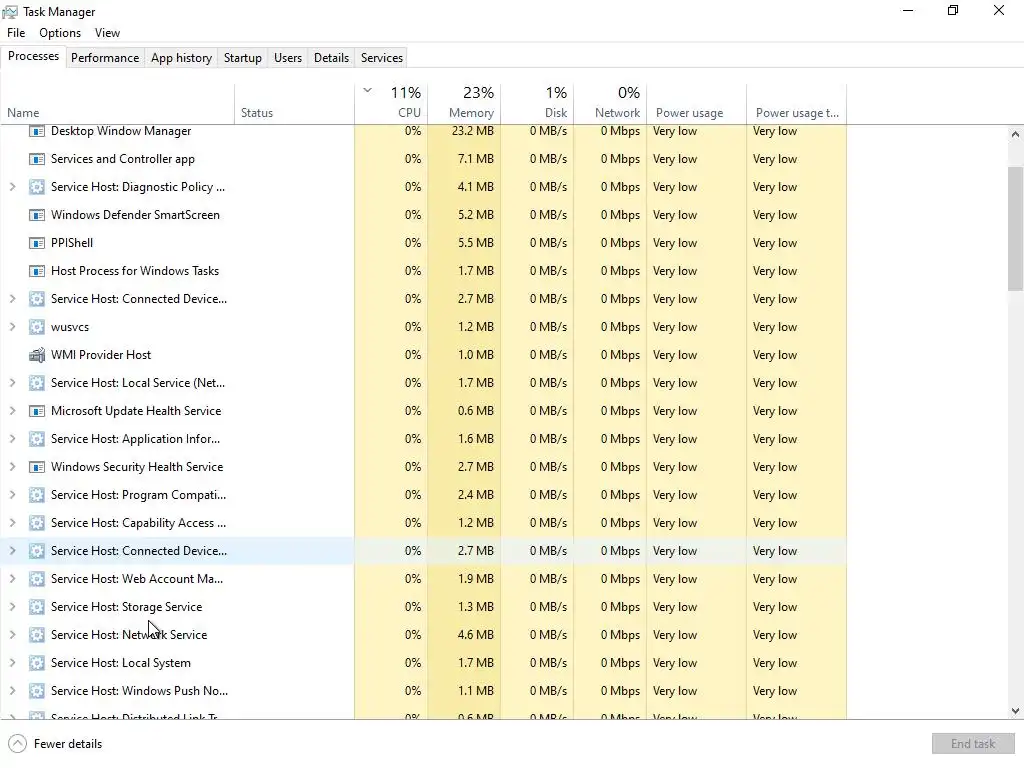Click the Service Host: Program Compati... icon
Screen dimensions: 1024x768
click(37, 495)
